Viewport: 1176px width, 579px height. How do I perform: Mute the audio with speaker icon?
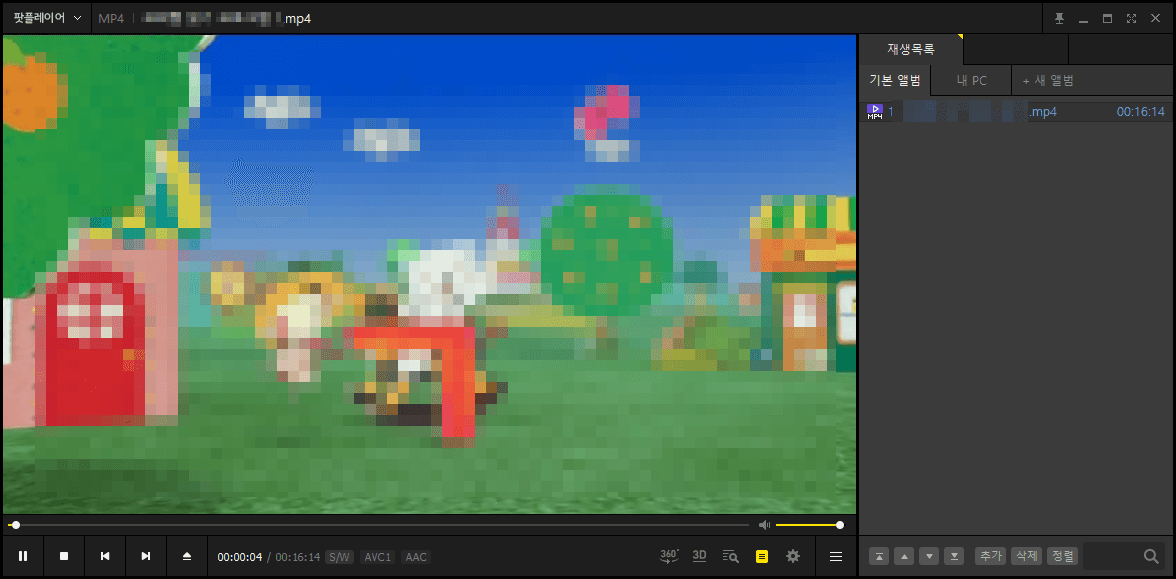[x=764, y=525]
